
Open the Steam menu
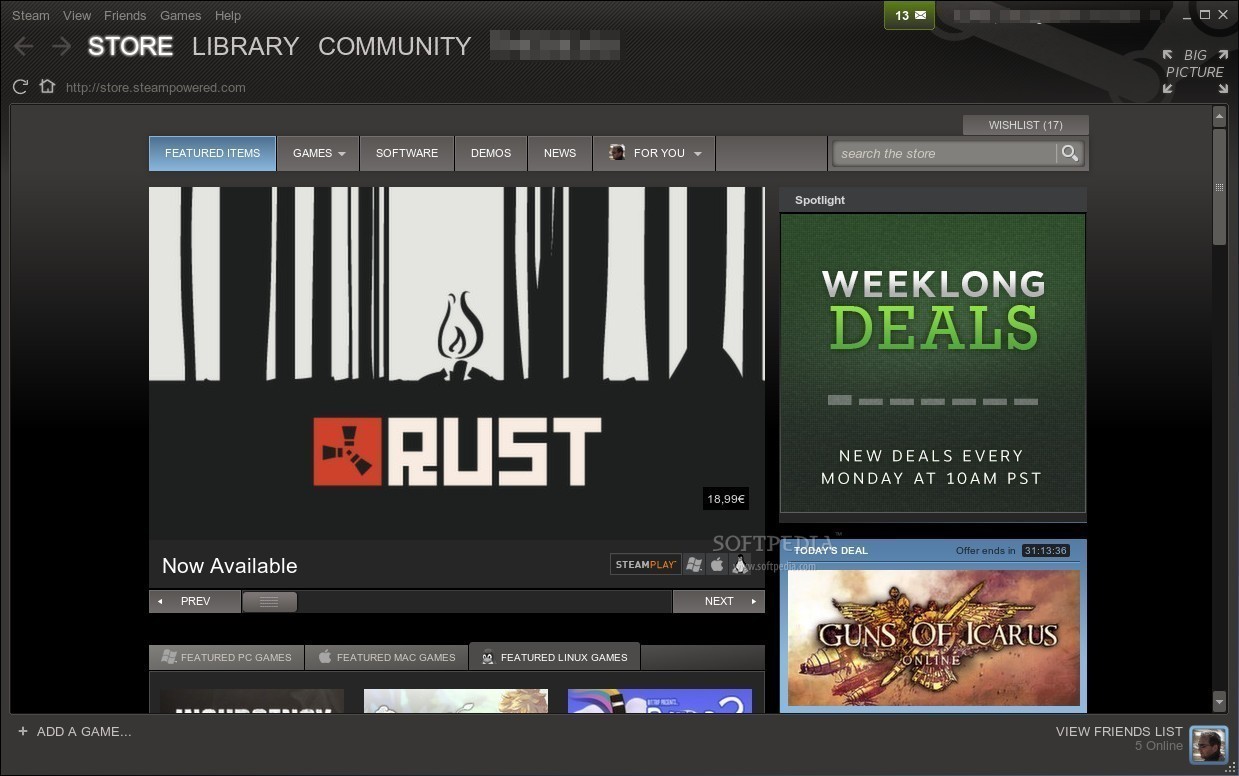click(x=31, y=15)
